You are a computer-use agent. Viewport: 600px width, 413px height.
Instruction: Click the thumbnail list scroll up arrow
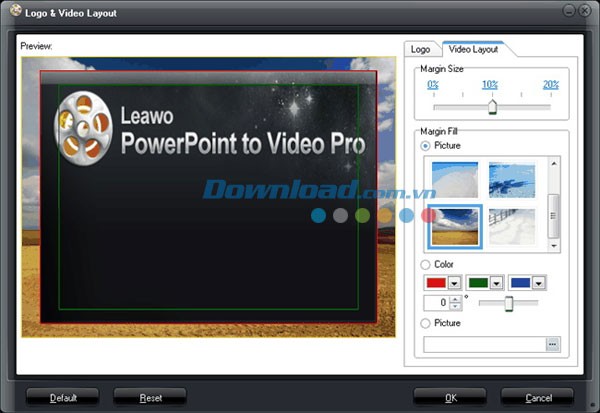tap(554, 163)
